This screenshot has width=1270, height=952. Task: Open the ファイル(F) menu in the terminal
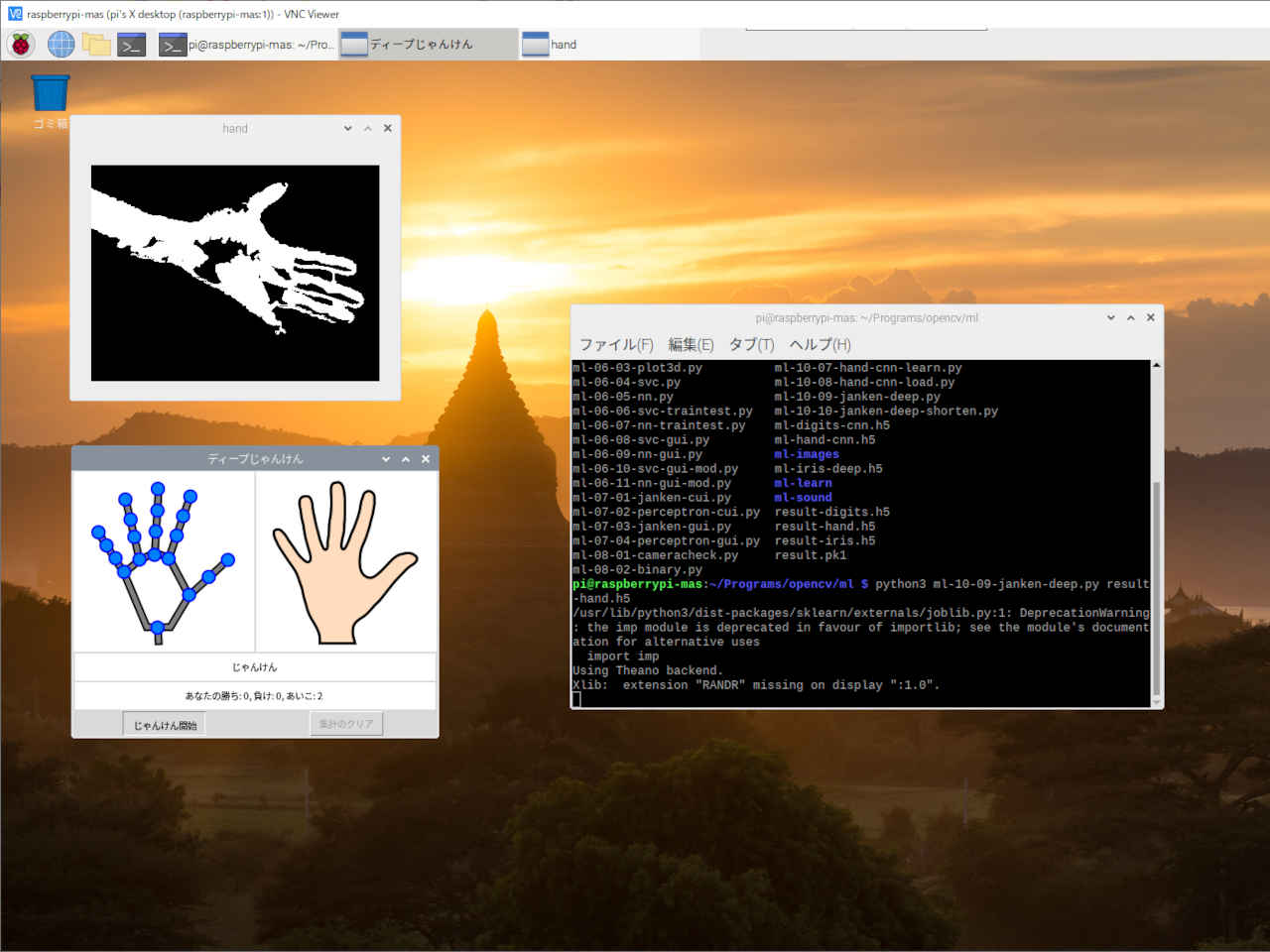(616, 344)
